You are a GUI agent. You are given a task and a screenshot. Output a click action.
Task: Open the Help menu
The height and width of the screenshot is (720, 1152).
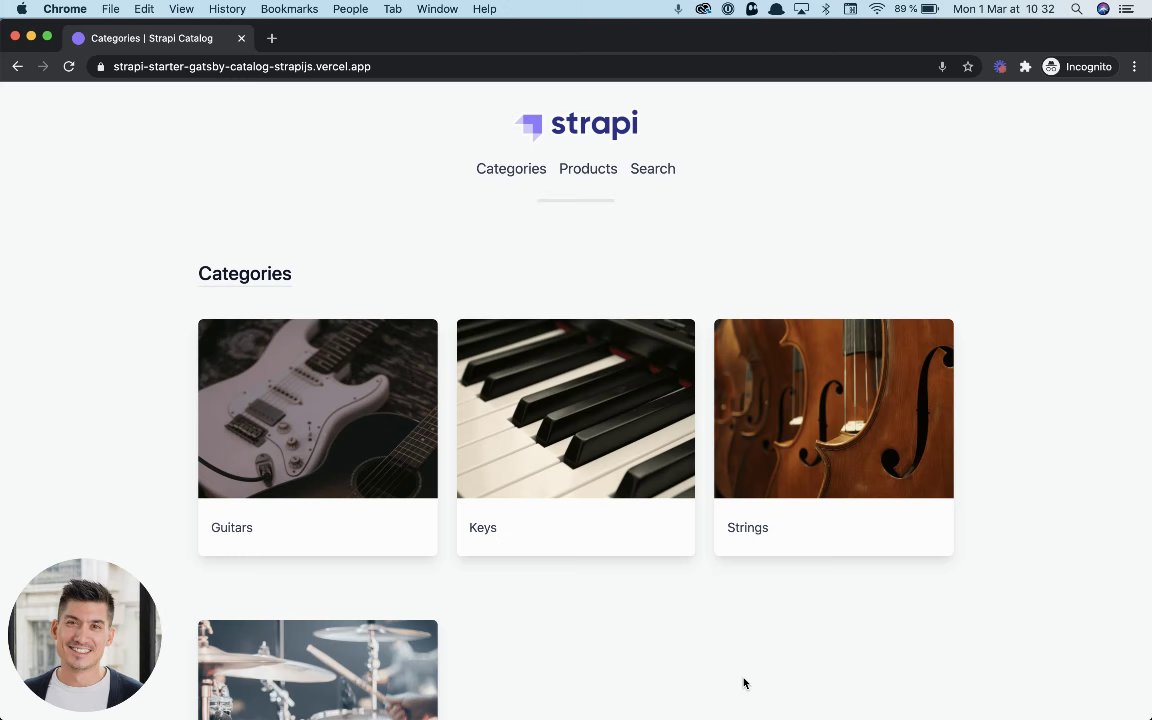click(484, 9)
